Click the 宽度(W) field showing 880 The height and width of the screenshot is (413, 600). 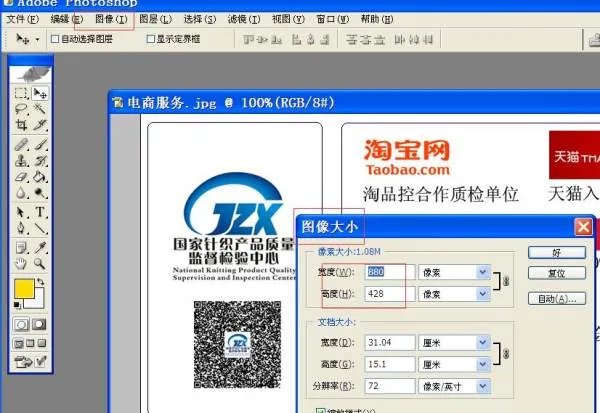pos(390,272)
